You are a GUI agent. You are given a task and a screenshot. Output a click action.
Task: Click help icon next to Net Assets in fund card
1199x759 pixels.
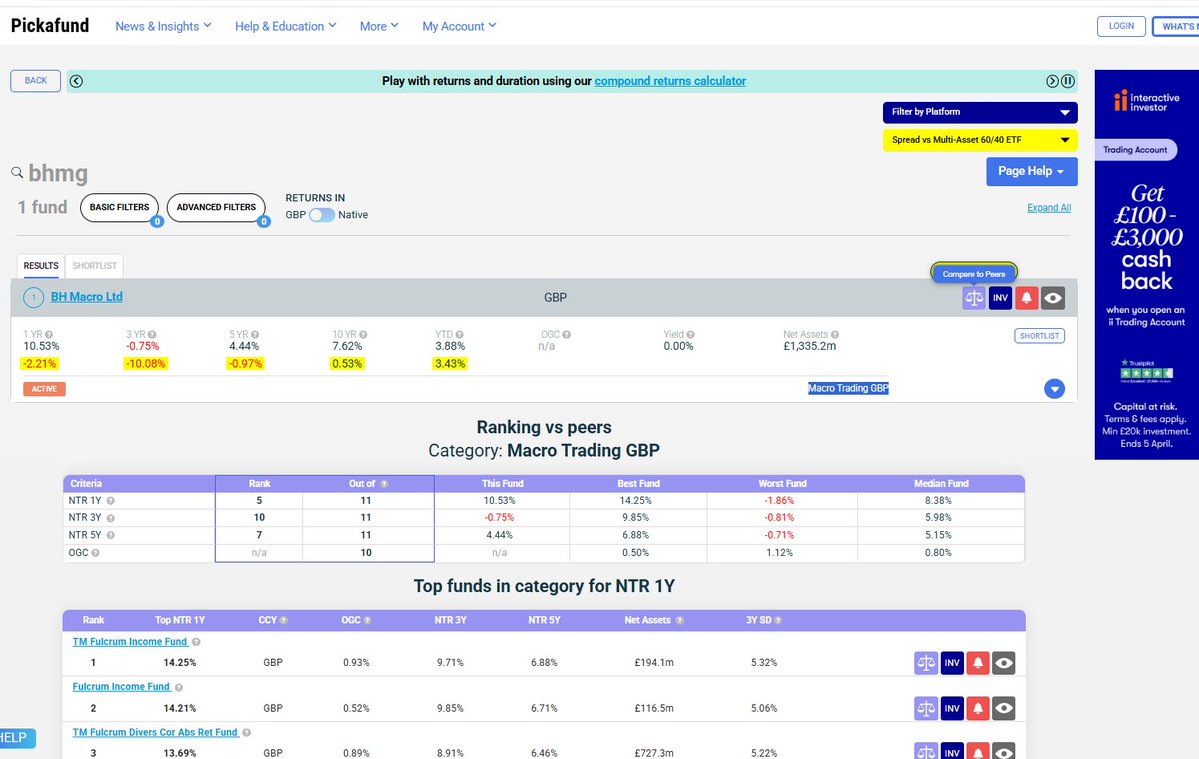click(x=835, y=335)
